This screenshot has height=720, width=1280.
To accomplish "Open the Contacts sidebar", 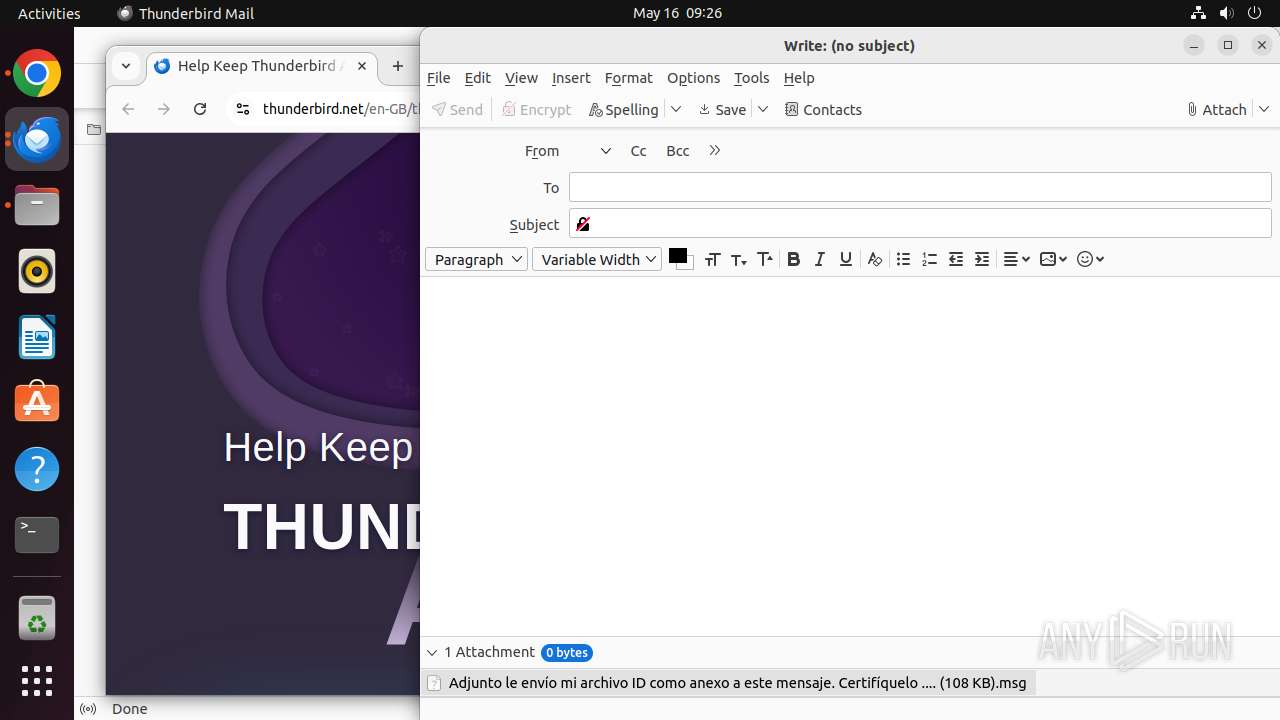I will [823, 109].
